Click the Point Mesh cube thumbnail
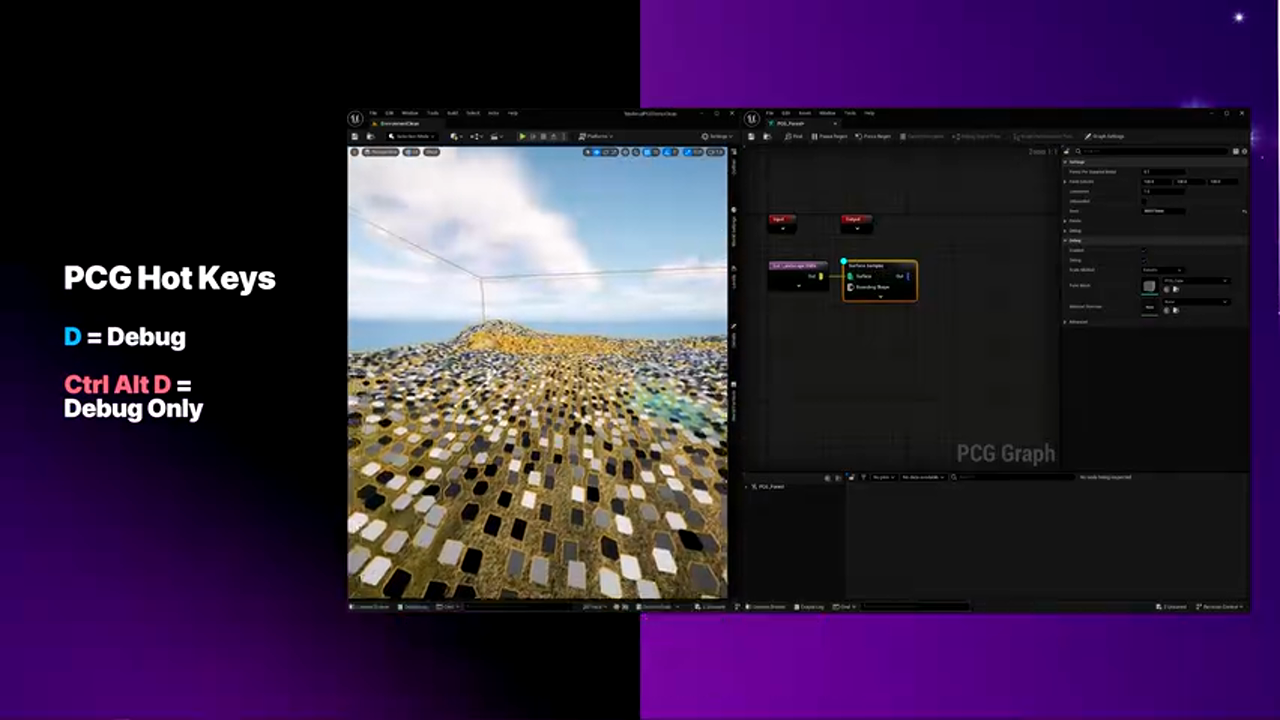This screenshot has height=720, width=1280. (x=1150, y=286)
